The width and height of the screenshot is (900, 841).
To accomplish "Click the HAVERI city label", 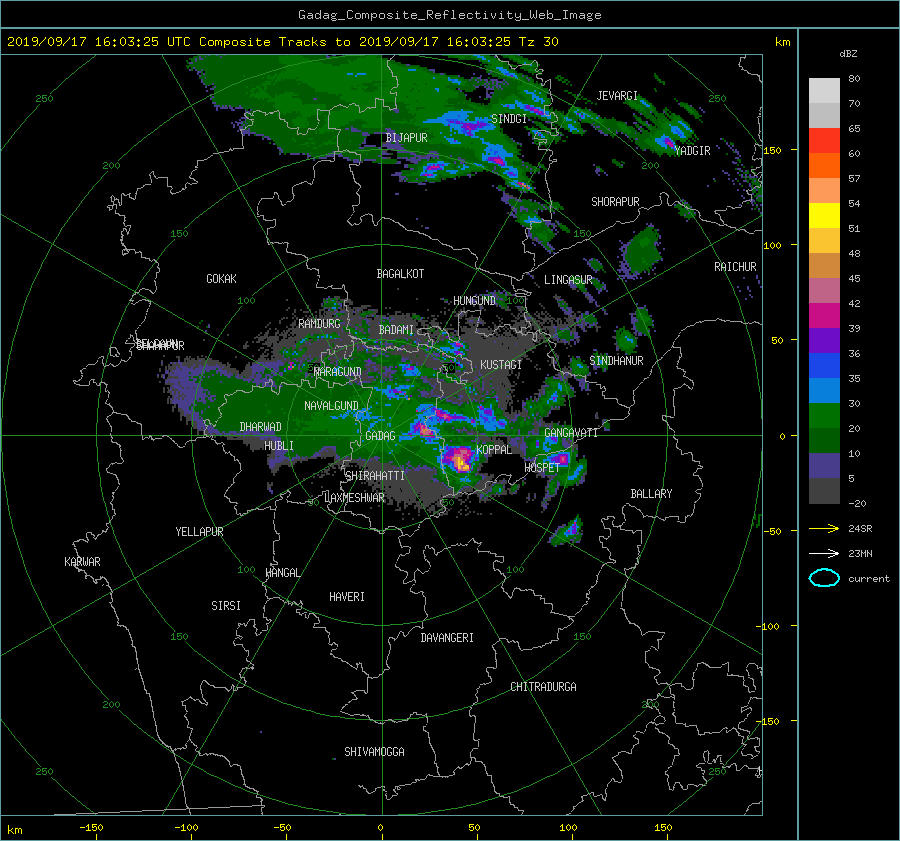I will click(x=347, y=597).
